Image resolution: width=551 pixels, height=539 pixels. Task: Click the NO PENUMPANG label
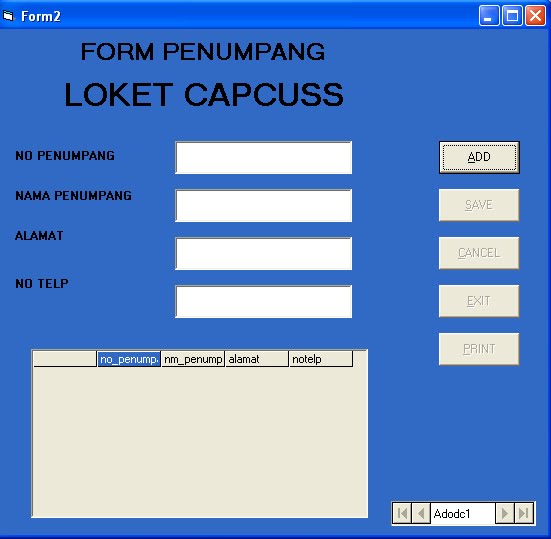[x=65, y=156]
